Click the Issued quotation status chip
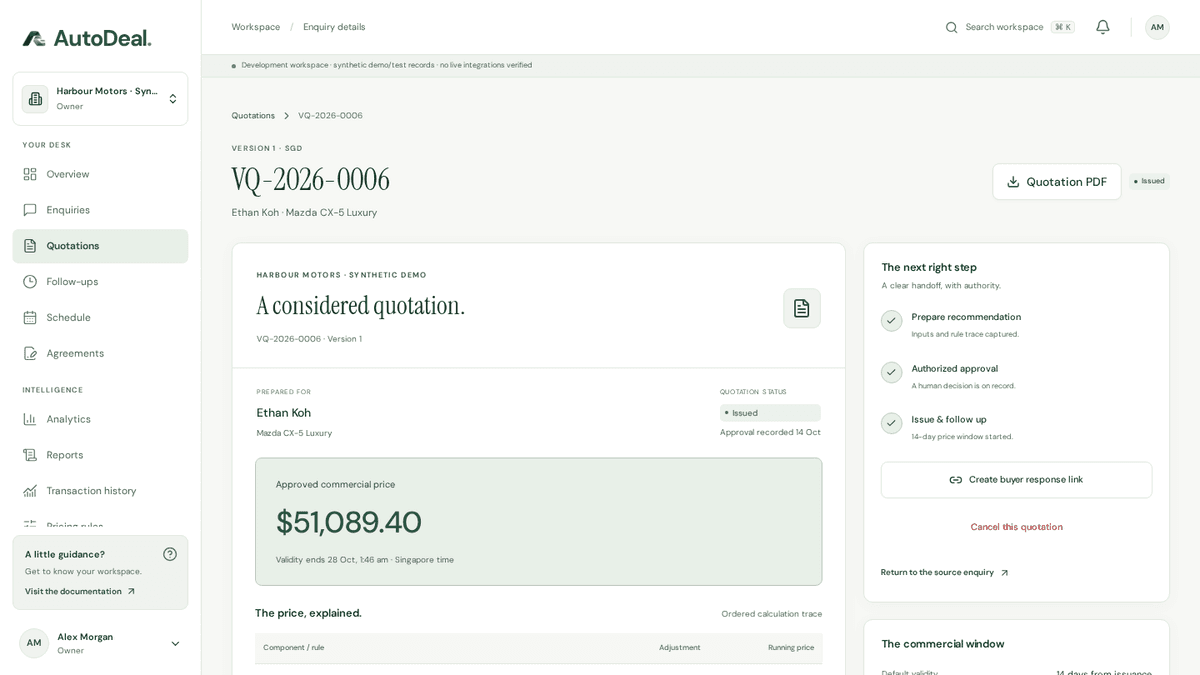The image size is (1200, 675). pyautogui.click(x=770, y=413)
